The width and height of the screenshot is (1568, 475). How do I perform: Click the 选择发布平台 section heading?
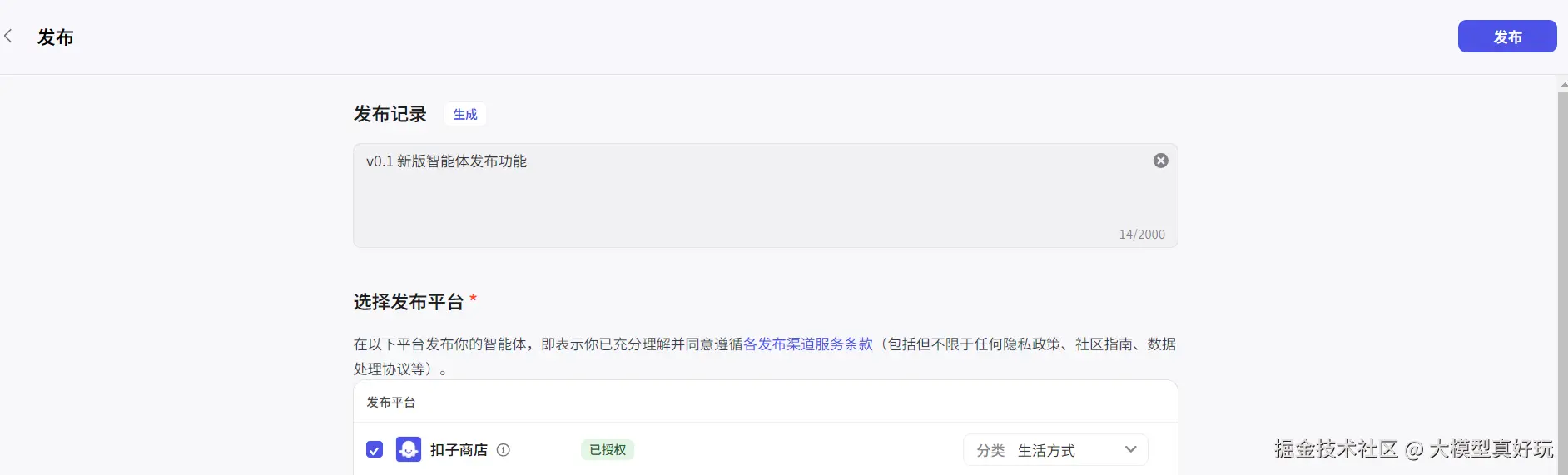pos(408,301)
